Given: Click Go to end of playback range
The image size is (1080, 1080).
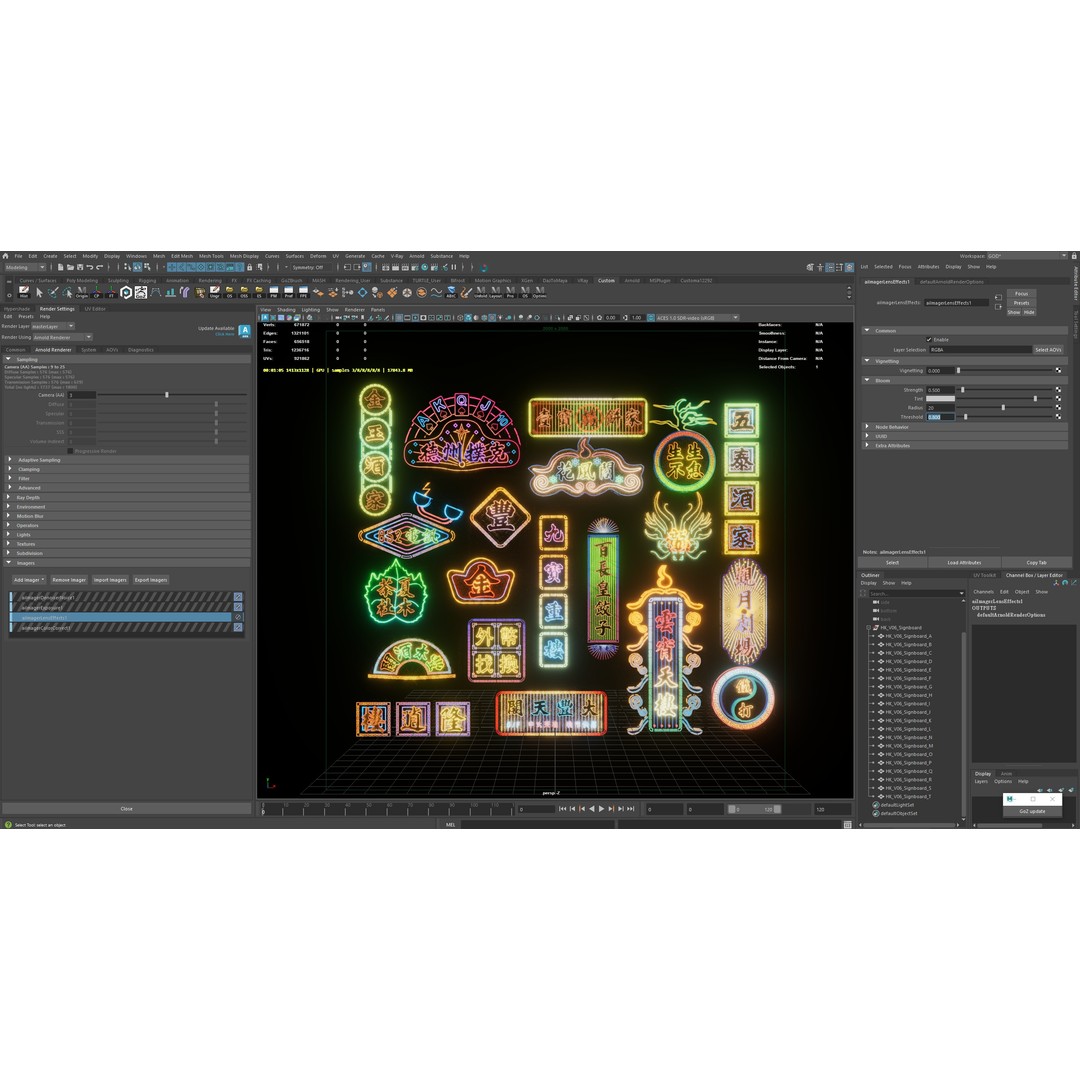Looking at the screenshot, I should 630,809.
